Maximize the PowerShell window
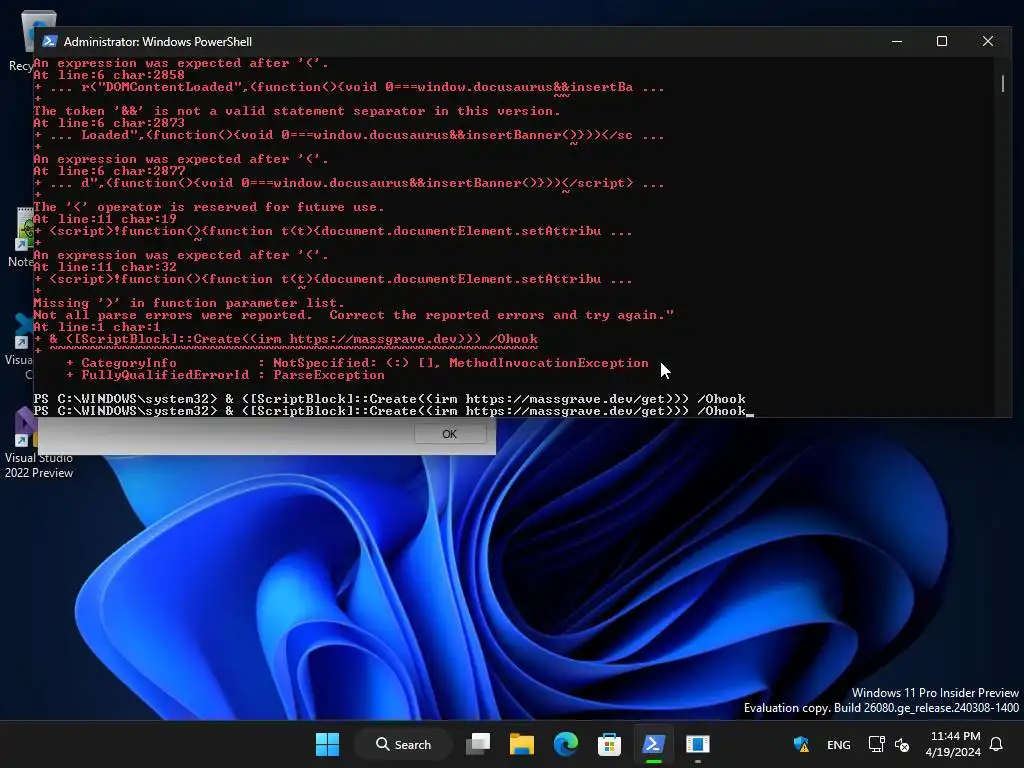This screenshot has height=768, width=1024. click(x=942, y=41)
